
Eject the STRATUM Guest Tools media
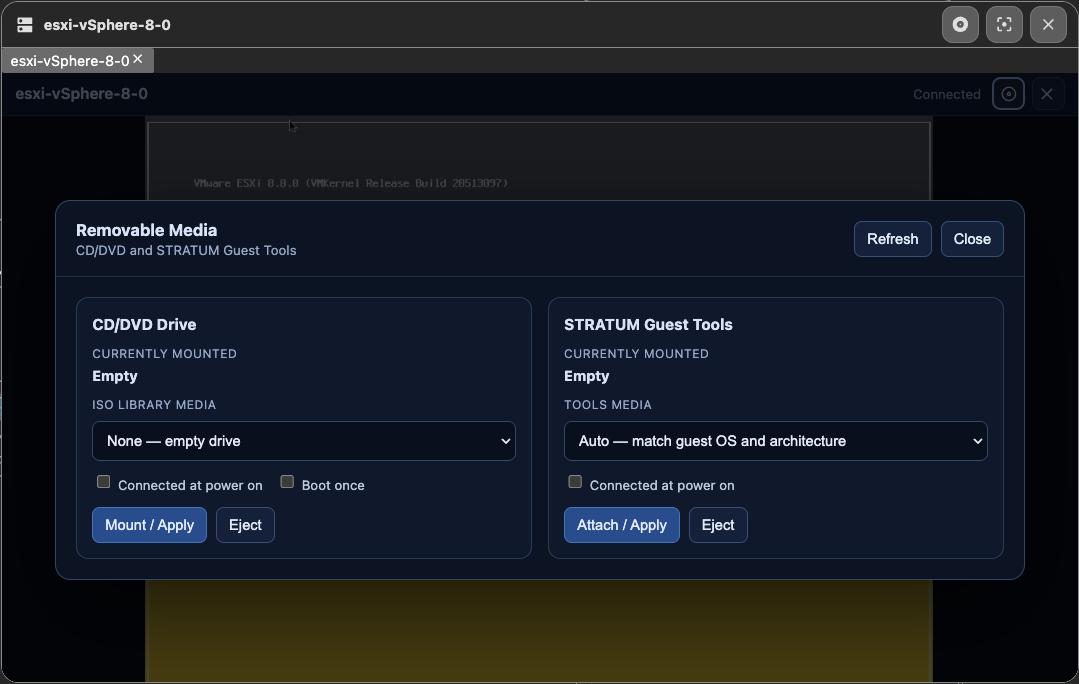click(718, 525)
